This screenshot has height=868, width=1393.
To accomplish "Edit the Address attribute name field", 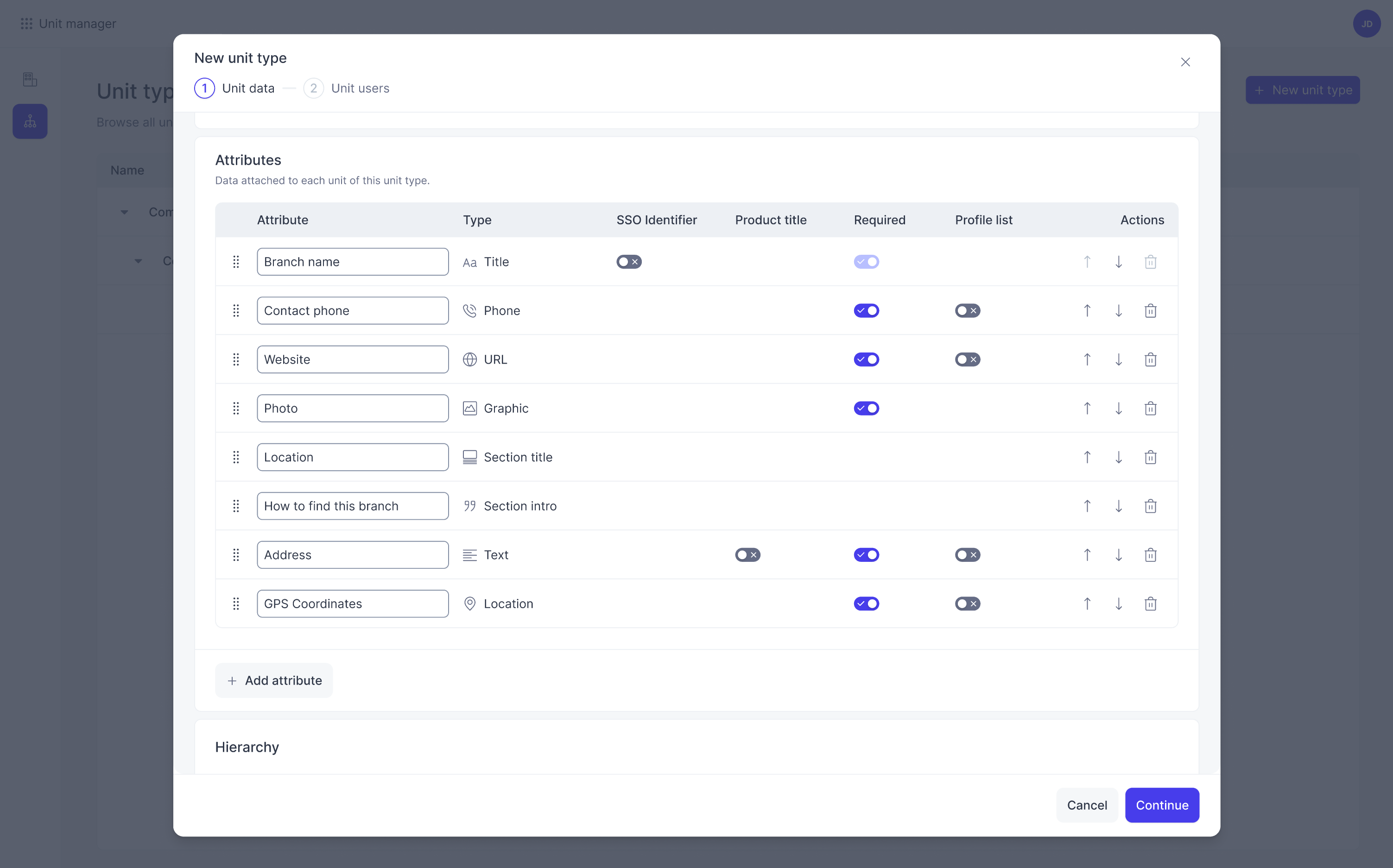I will (x=353, y=554).
